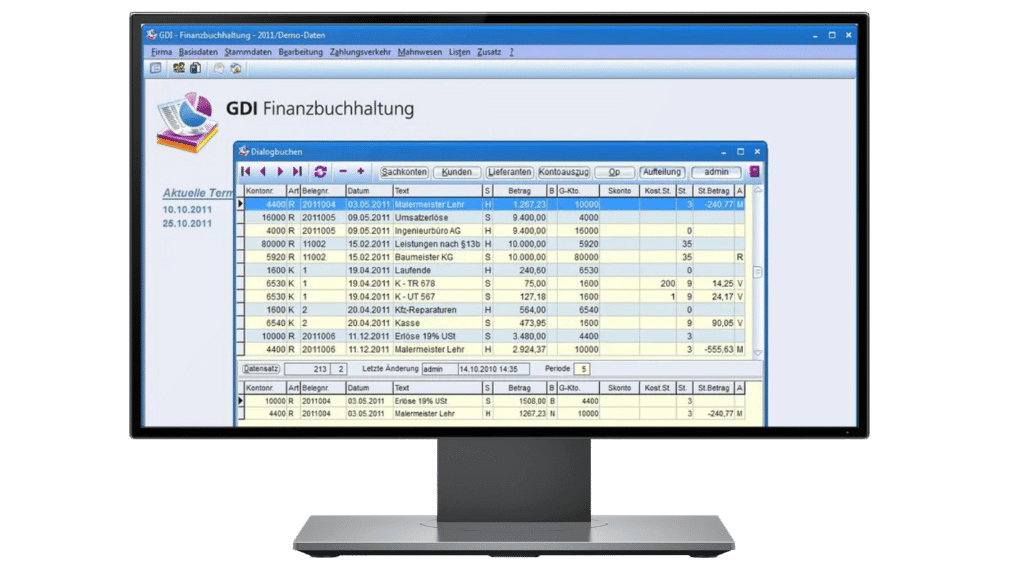This screenshot has width=1020, height=574.
Task: Click date 25.10.2011 under Aktuelle Termine
Action: pyautogui.click(x=187, y=223)
